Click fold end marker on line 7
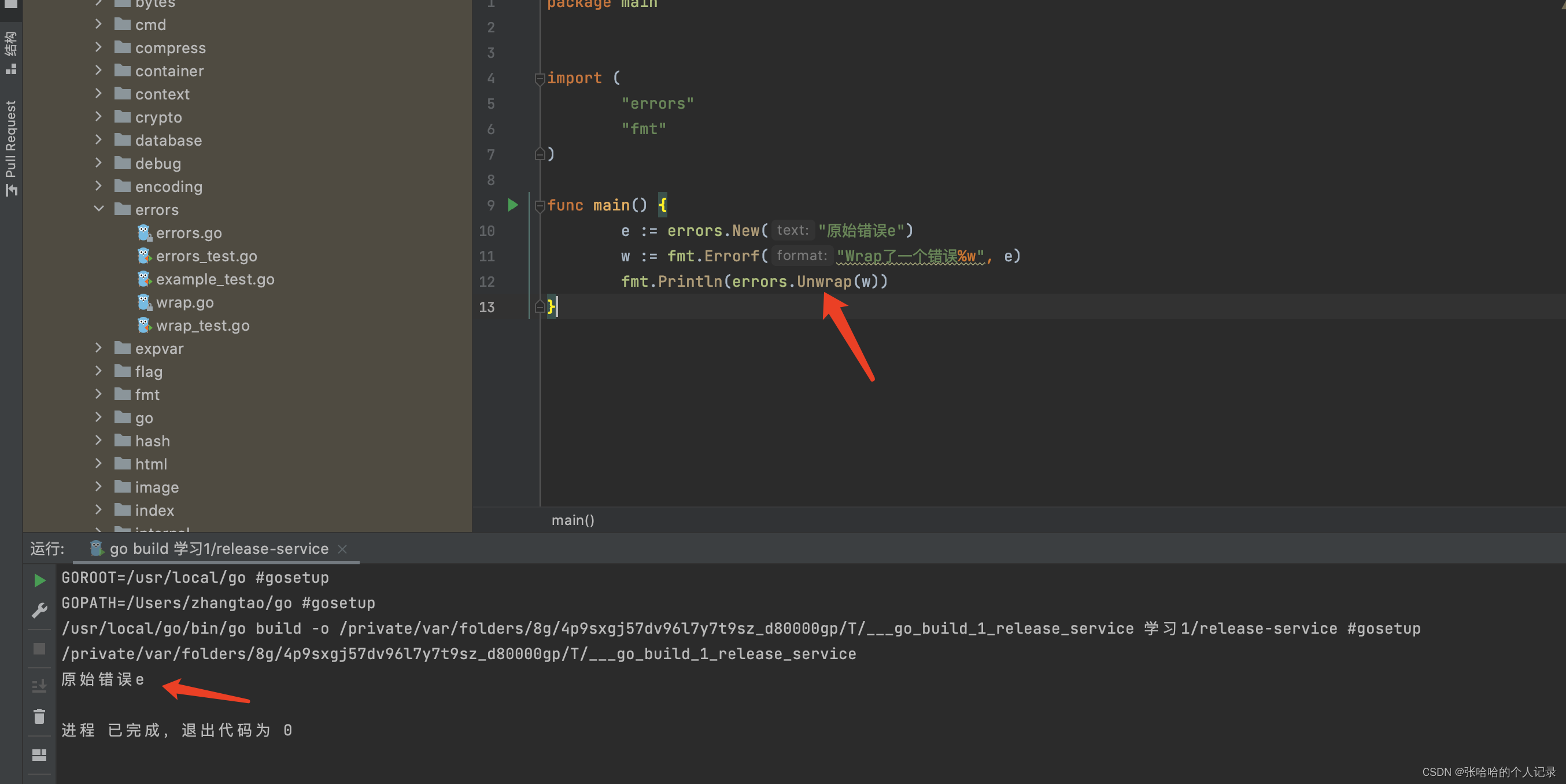This screenshot has width=1566, height=784. pyautogui.click(x=539, y=154)
